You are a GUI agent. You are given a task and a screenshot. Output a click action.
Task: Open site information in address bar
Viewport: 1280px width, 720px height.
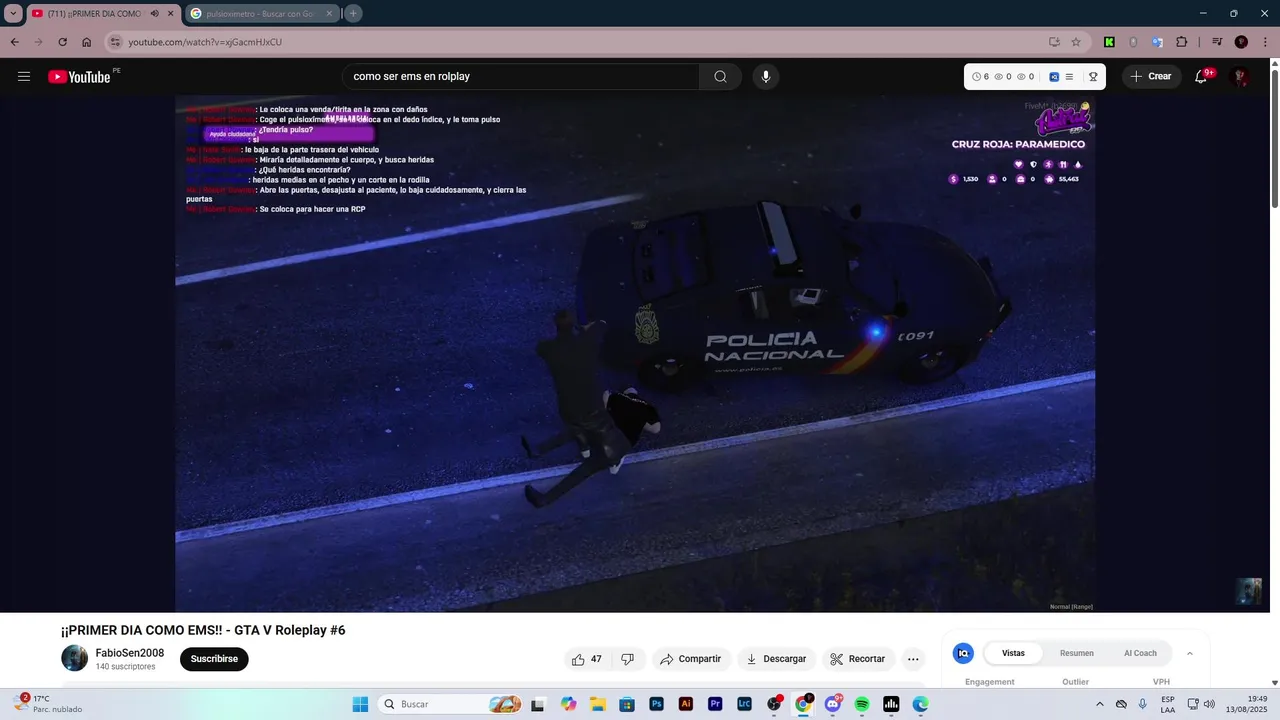click(x=114, y=42)
